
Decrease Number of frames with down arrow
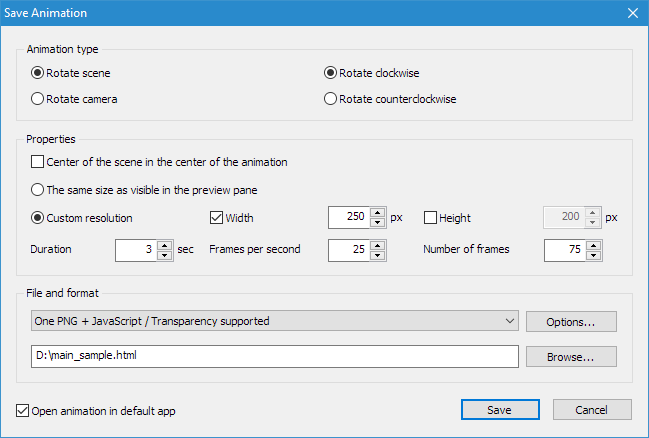pyautogui.click(x=594, y=255)
